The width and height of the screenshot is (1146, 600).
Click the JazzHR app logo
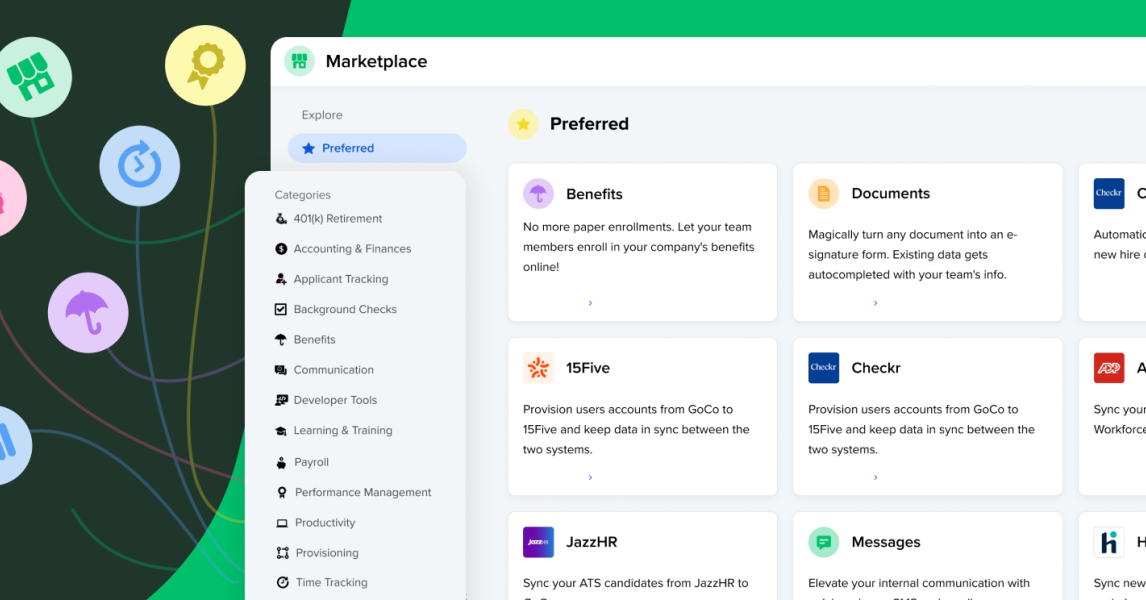click(538, 542)
